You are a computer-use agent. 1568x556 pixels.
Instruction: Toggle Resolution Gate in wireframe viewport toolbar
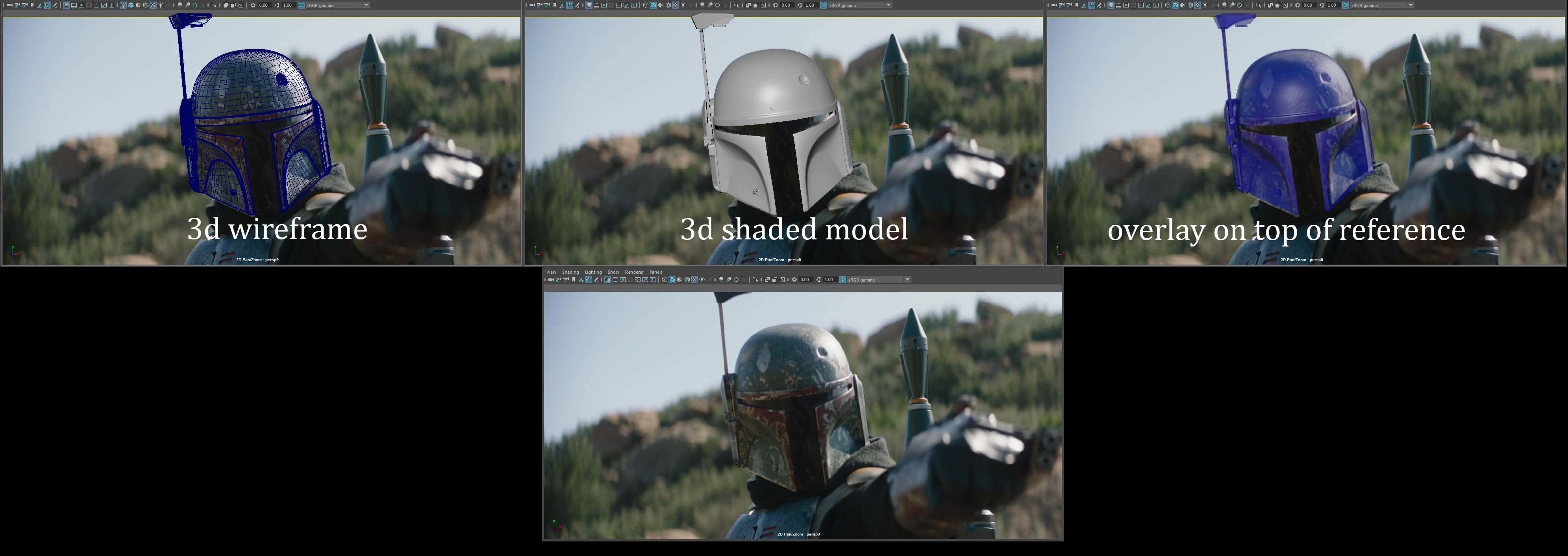(x=81, y=5)
